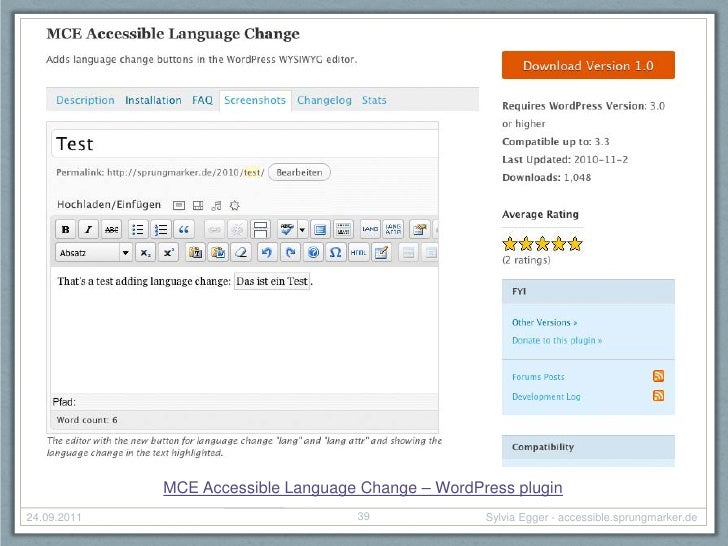Screen dimensions: 728x546
Task: Toggle fullscreen editor mode
Action: click(320, 229)
